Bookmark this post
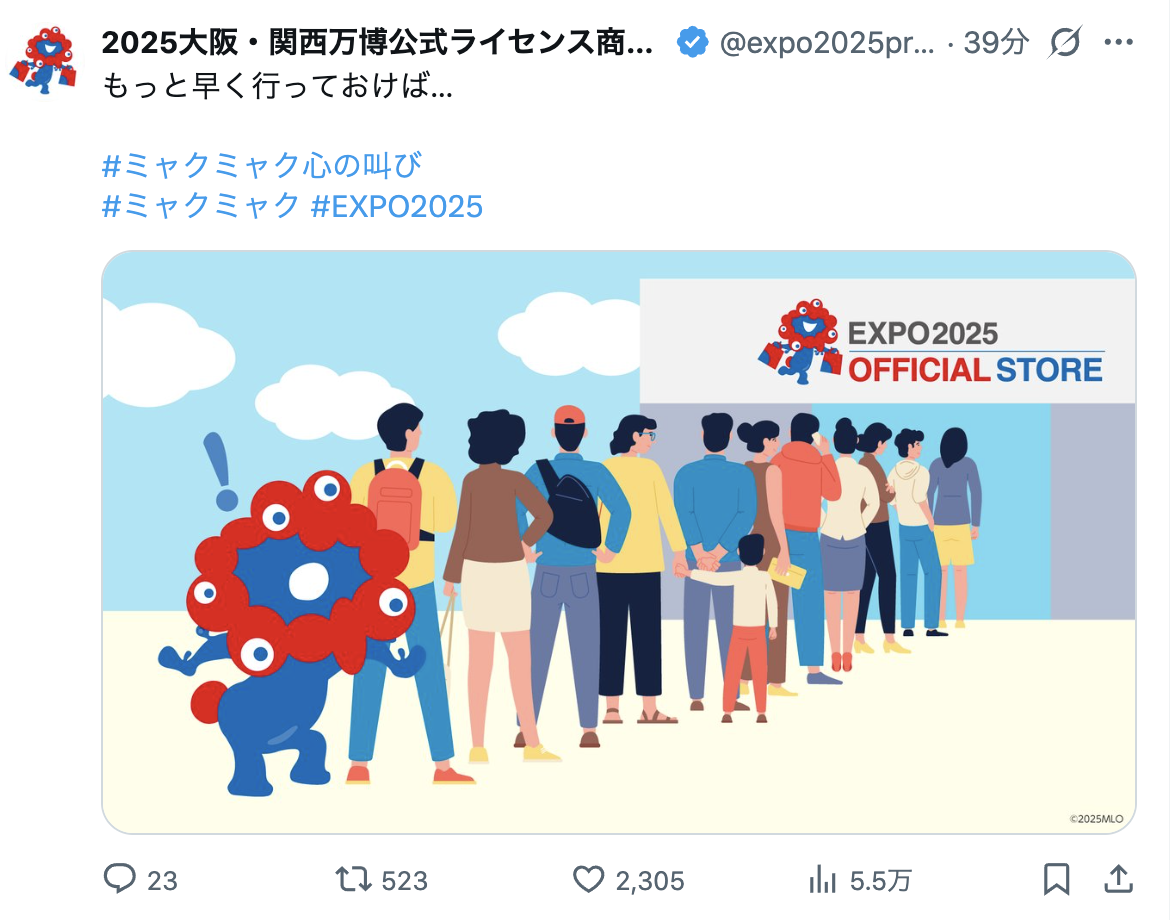 [x=1056, y=879]
